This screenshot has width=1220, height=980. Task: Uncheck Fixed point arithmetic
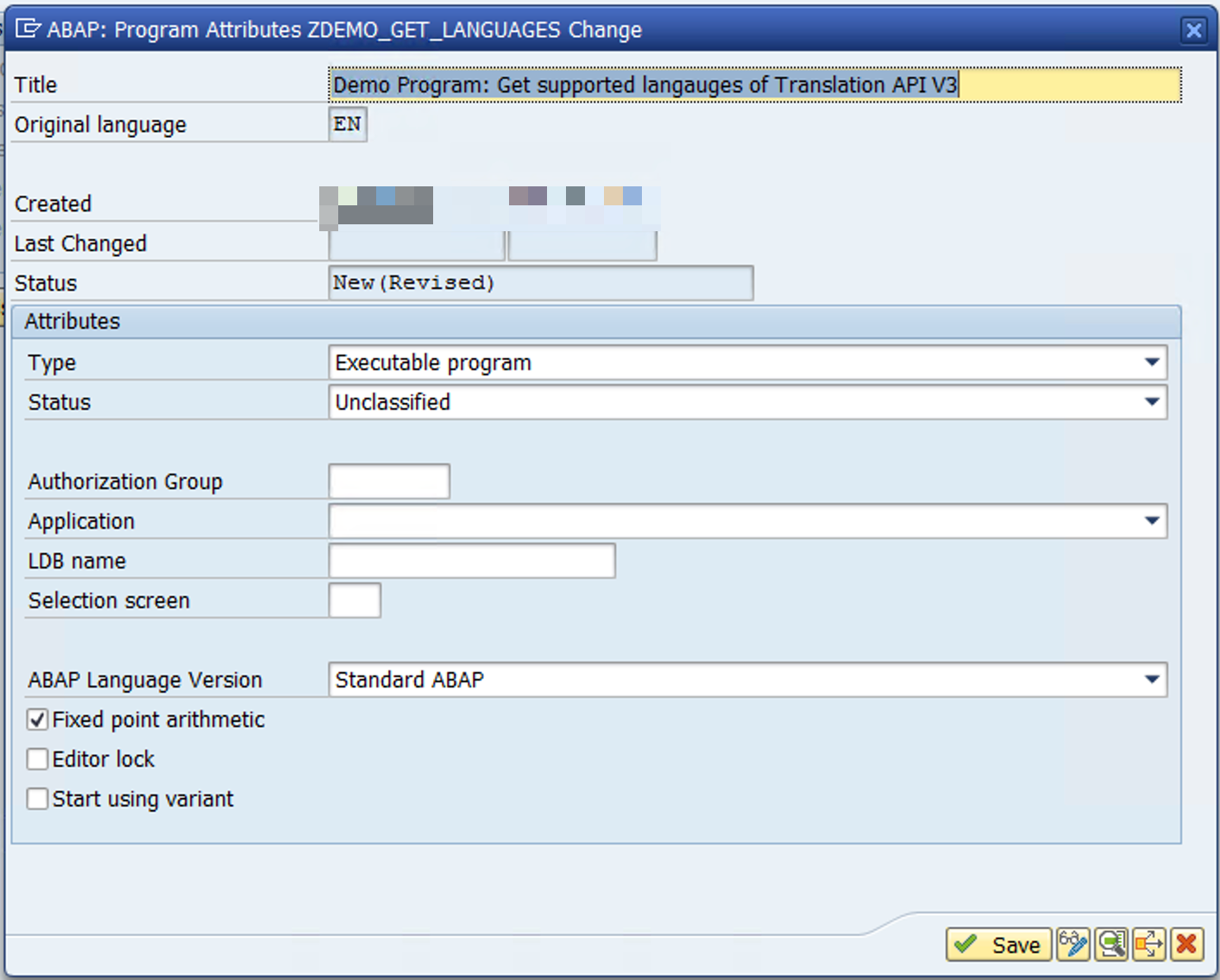tap(37, 719)
